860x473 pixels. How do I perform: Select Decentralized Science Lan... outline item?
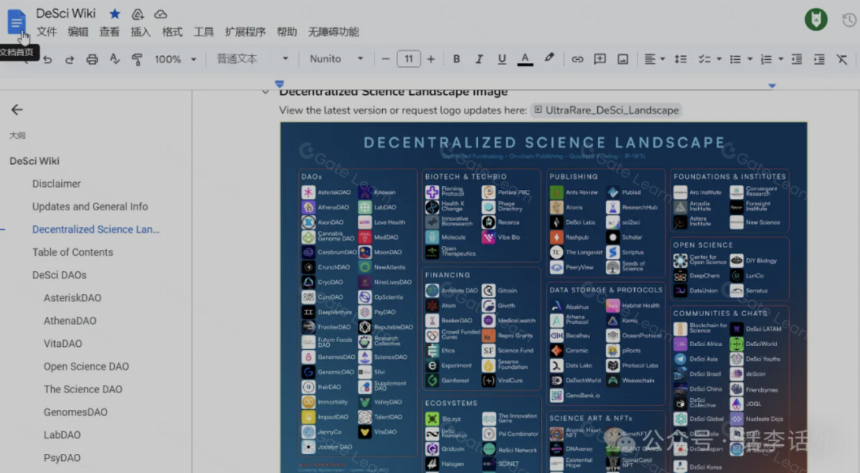click(x=95, y=229)
